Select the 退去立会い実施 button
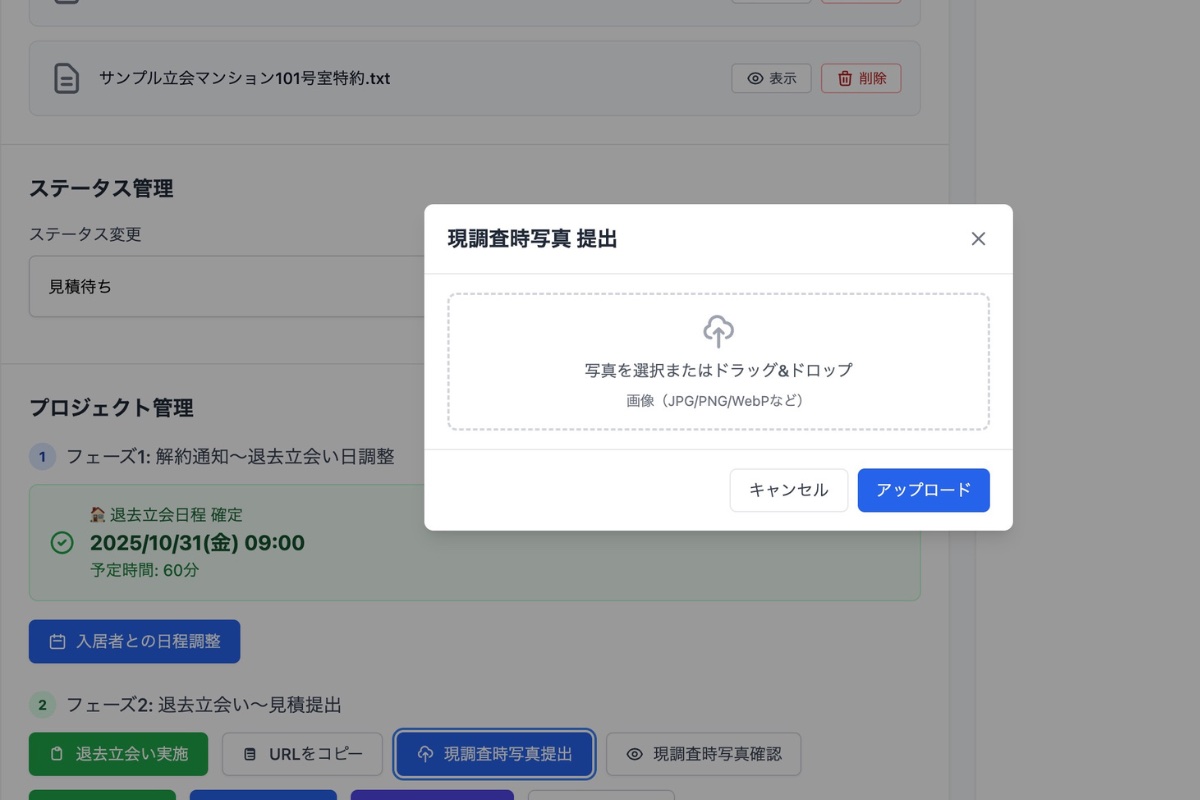Screen dimensions: 1200x800 118,754
